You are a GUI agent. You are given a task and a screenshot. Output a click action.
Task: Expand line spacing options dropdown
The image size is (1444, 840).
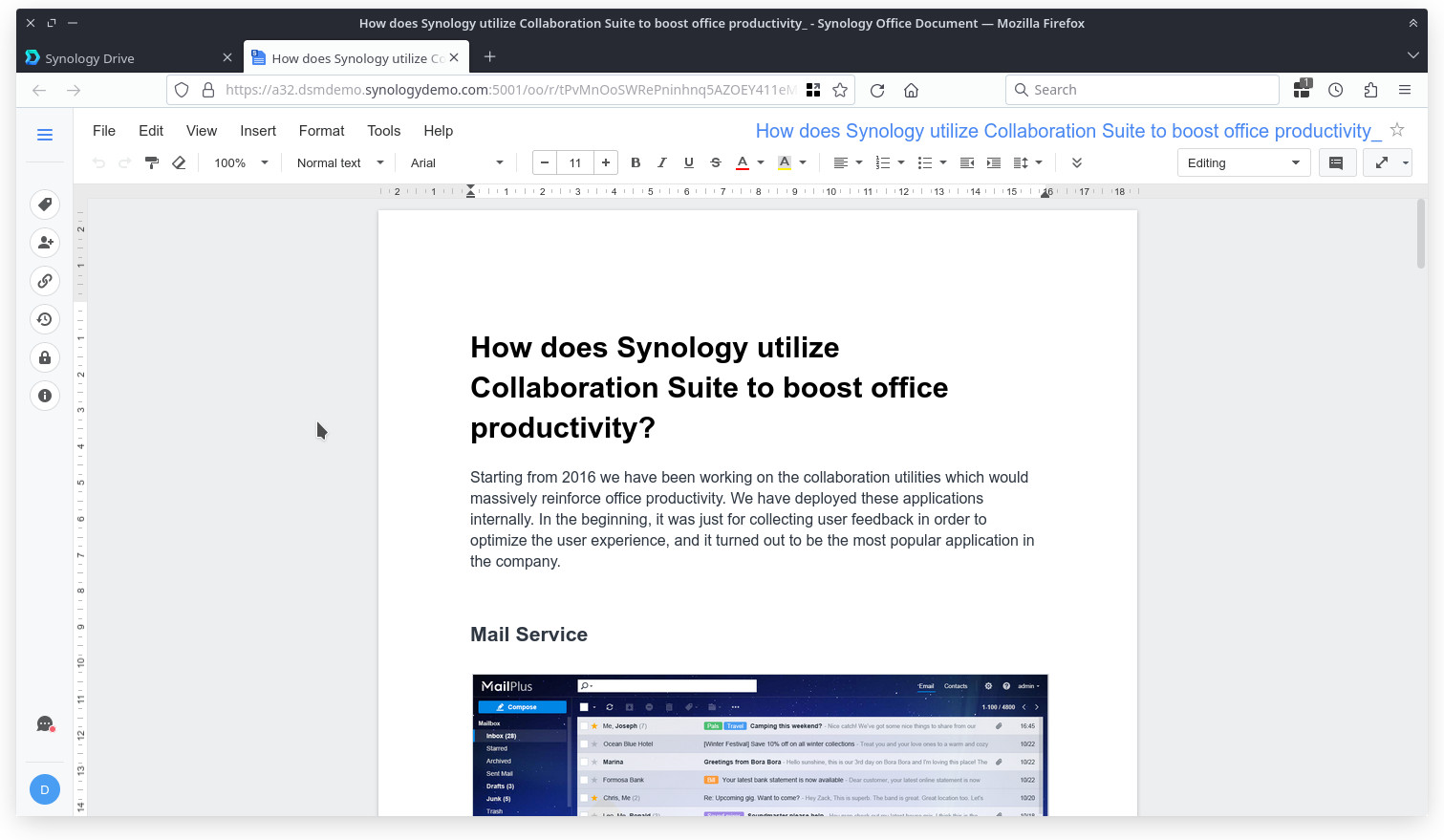point(1039,162)
